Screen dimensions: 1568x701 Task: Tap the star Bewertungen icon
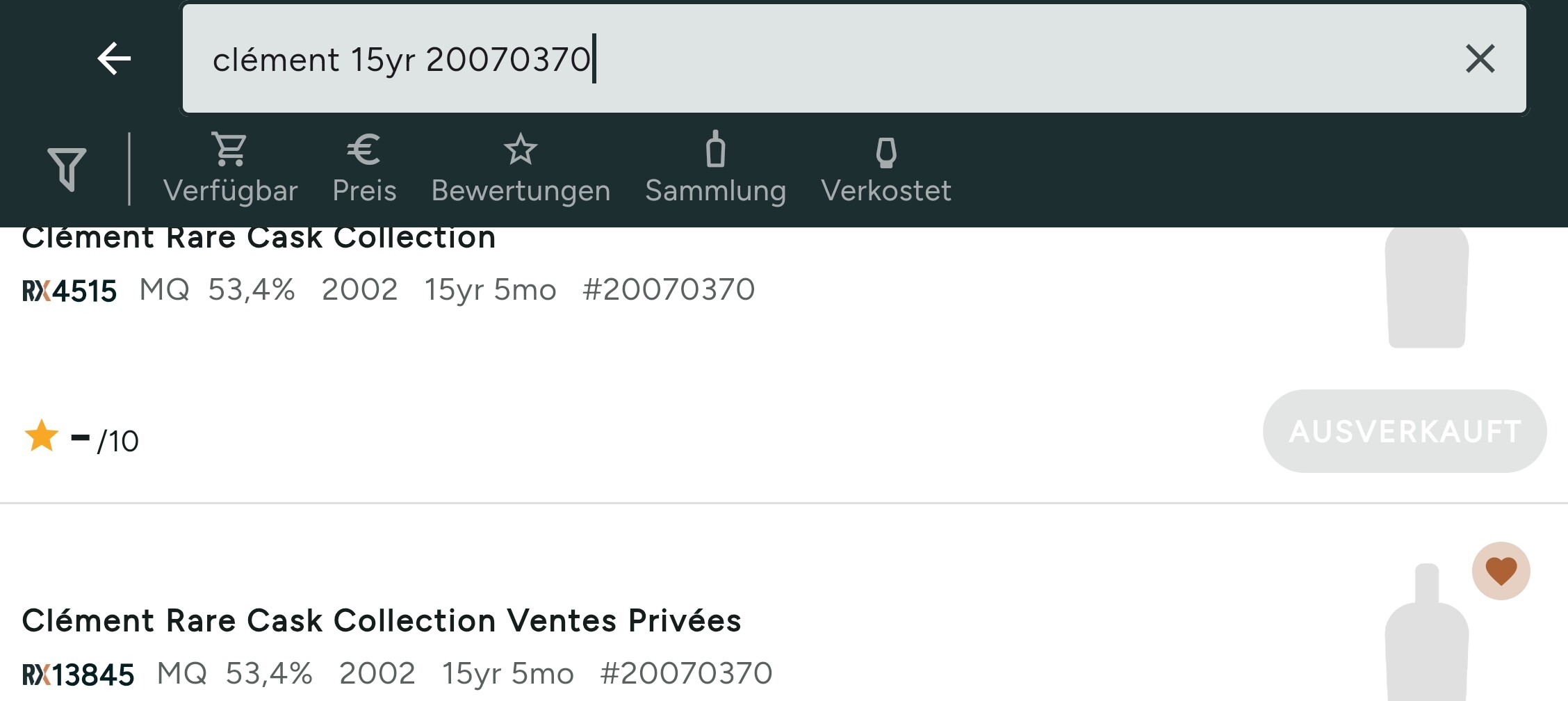521,150
